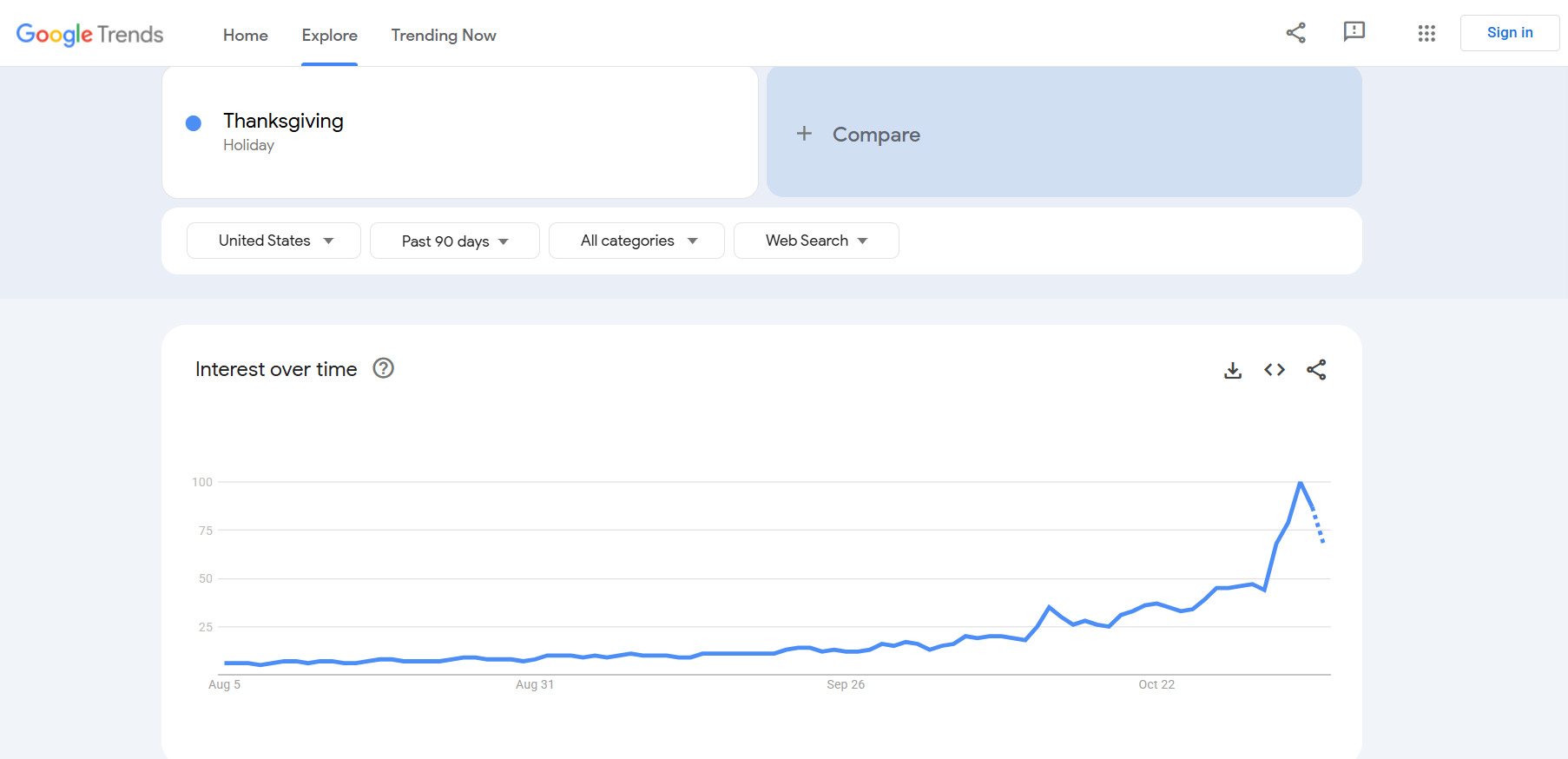Open the Web Search type dropdown

(x=816, y=241)
